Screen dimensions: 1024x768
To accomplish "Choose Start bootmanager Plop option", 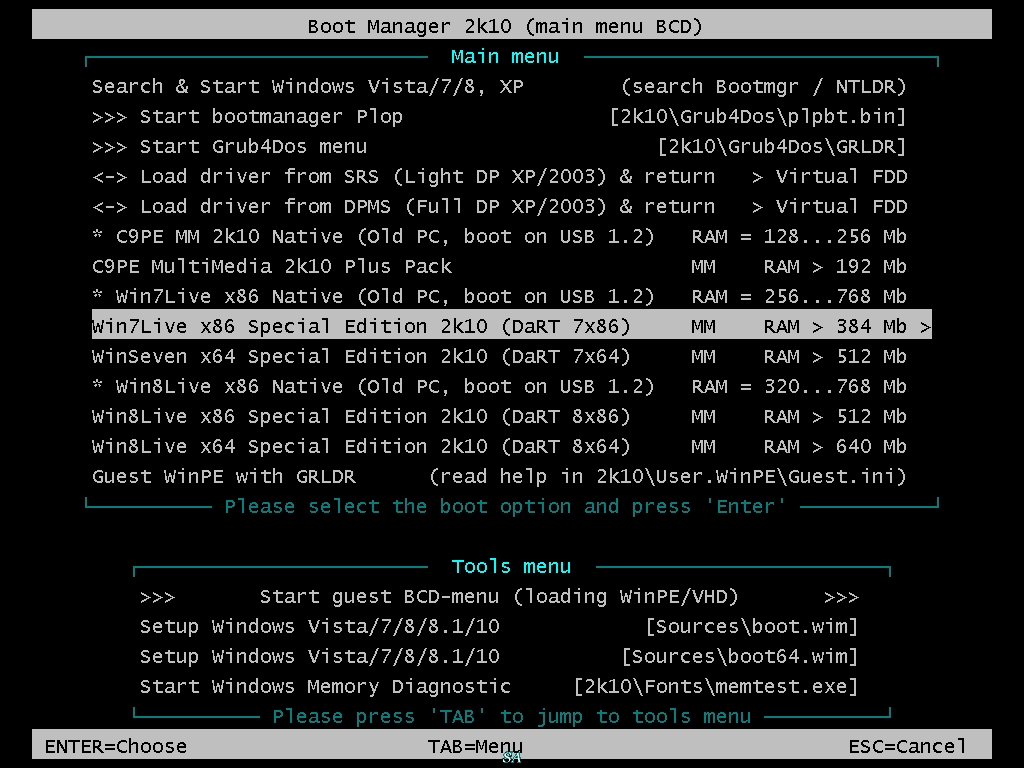I will coord(500,117).
